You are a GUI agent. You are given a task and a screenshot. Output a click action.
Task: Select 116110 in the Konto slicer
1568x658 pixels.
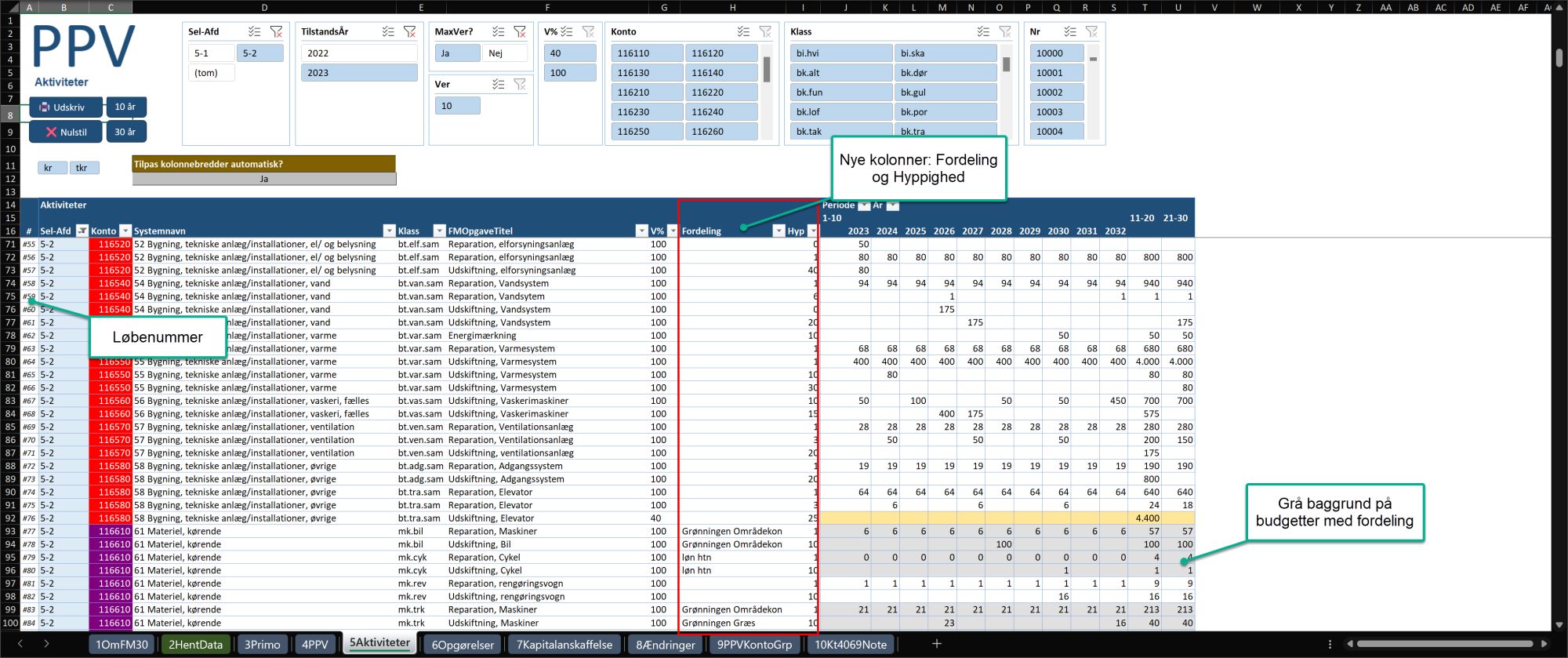click(647, 53)
